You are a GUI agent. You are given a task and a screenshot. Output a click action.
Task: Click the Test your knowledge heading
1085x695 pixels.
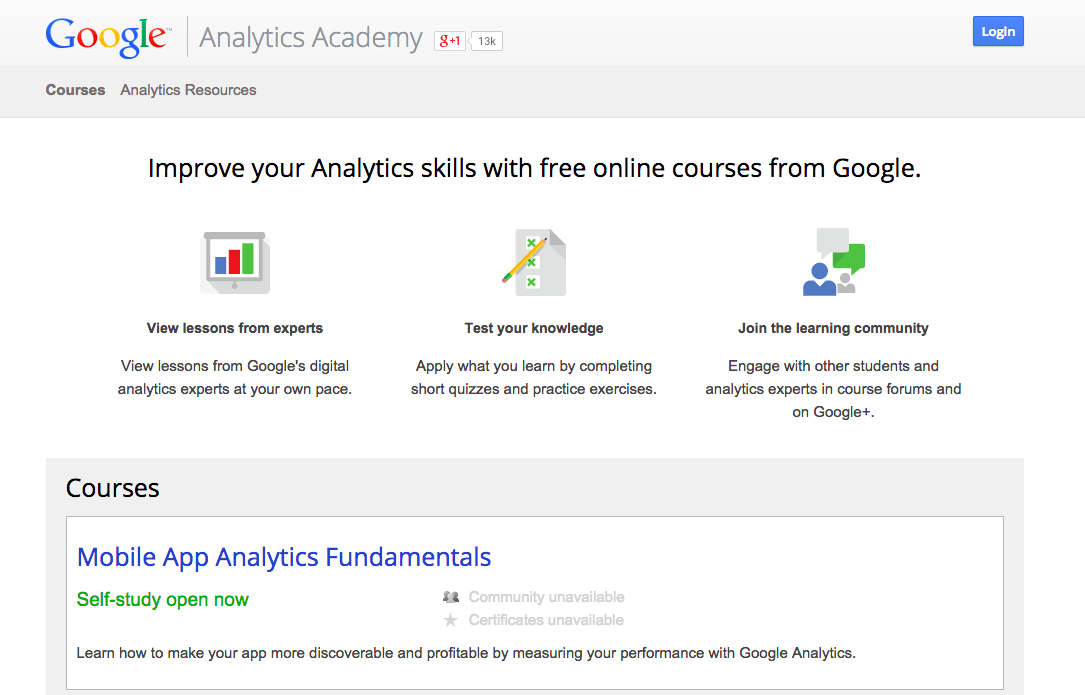[x=534, y=328]
